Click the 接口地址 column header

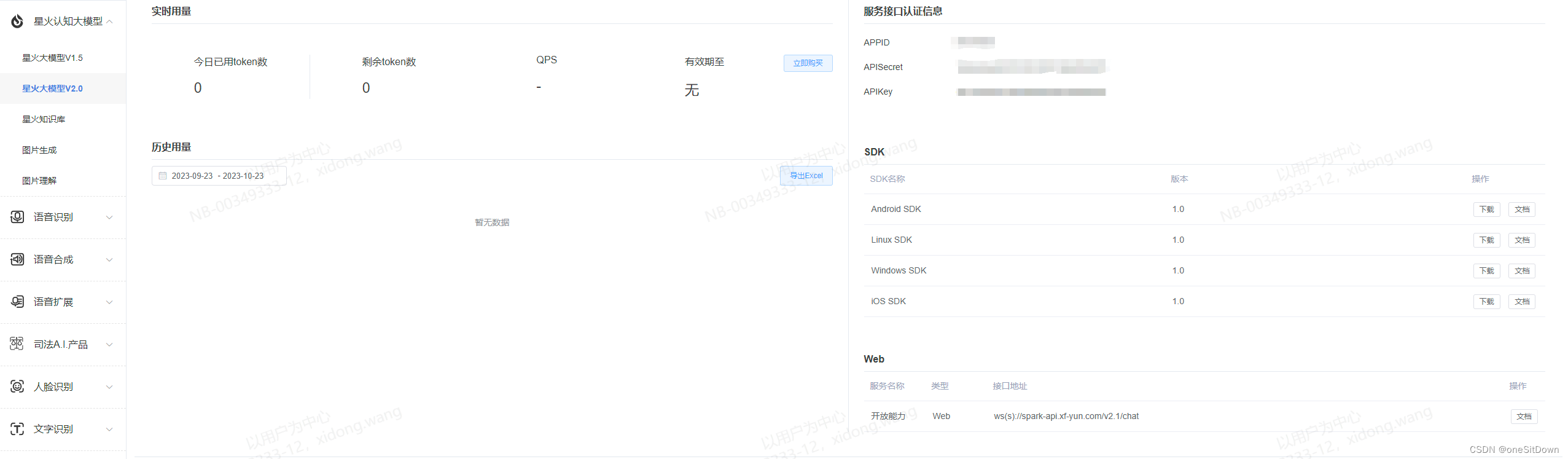[x=1010, y=386]
